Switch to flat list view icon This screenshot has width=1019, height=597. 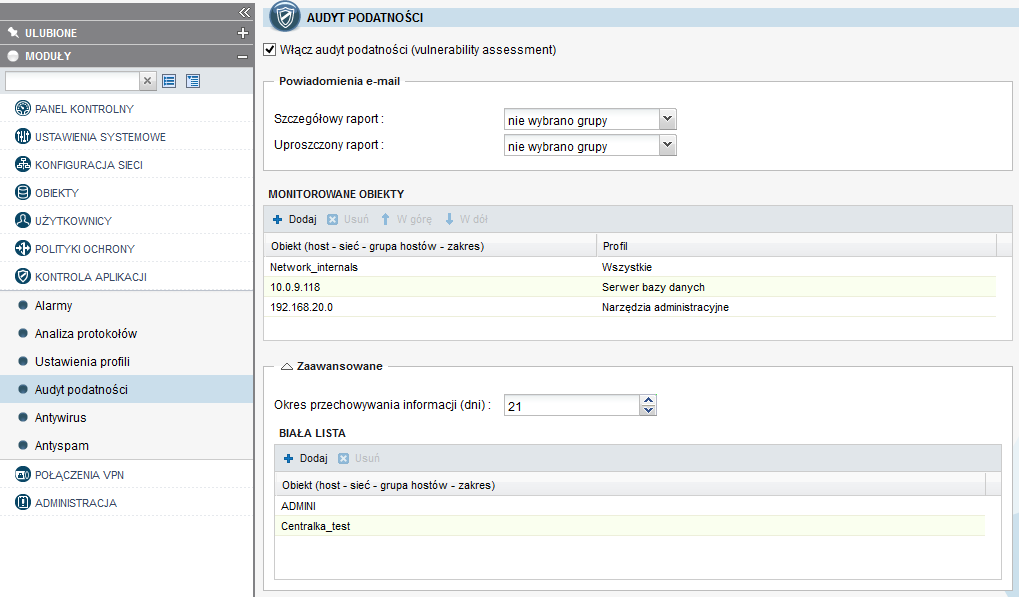point(169,81)
